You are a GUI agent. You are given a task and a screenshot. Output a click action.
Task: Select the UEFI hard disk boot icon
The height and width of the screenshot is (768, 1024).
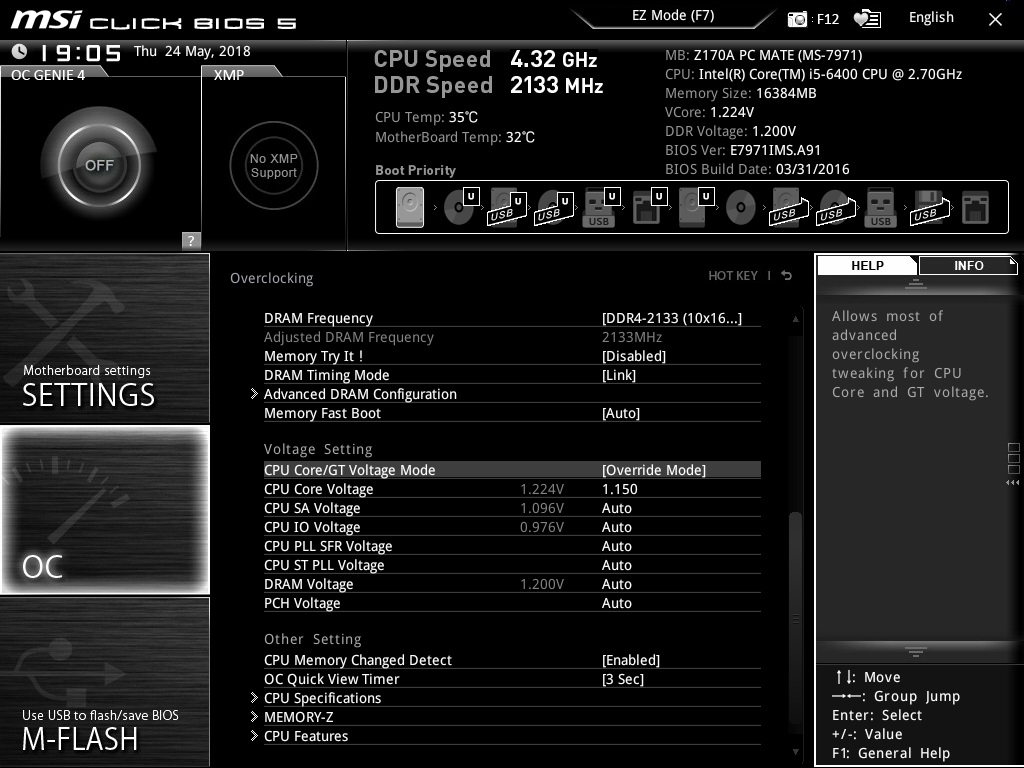coord(696,207)
